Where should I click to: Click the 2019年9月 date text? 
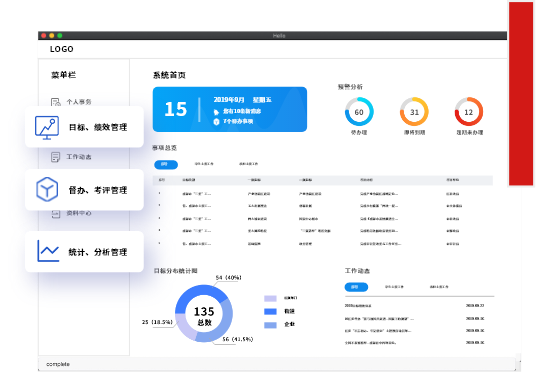click(229, 100)
